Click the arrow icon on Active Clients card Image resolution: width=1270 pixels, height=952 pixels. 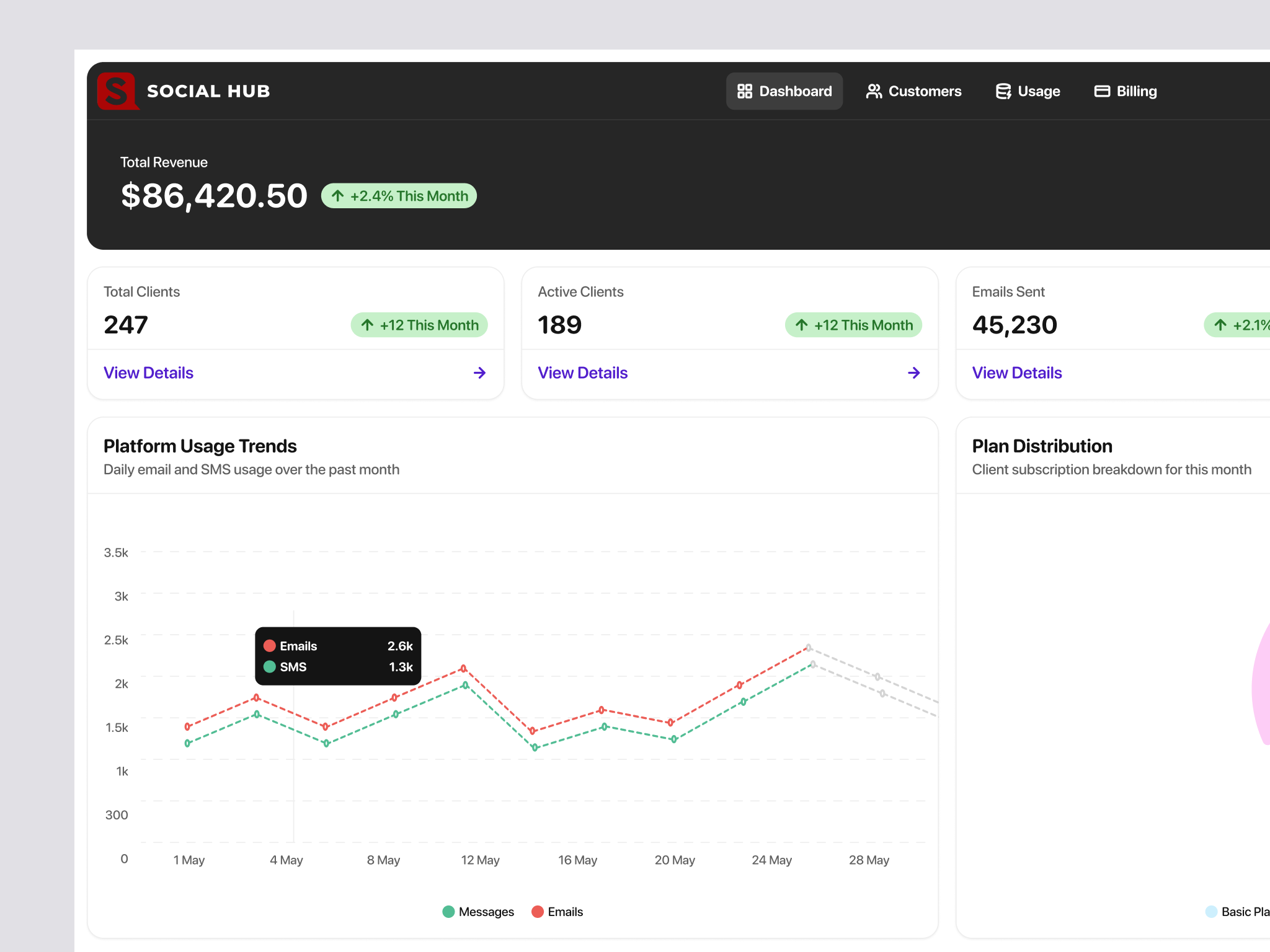click(x=913, y=372)
